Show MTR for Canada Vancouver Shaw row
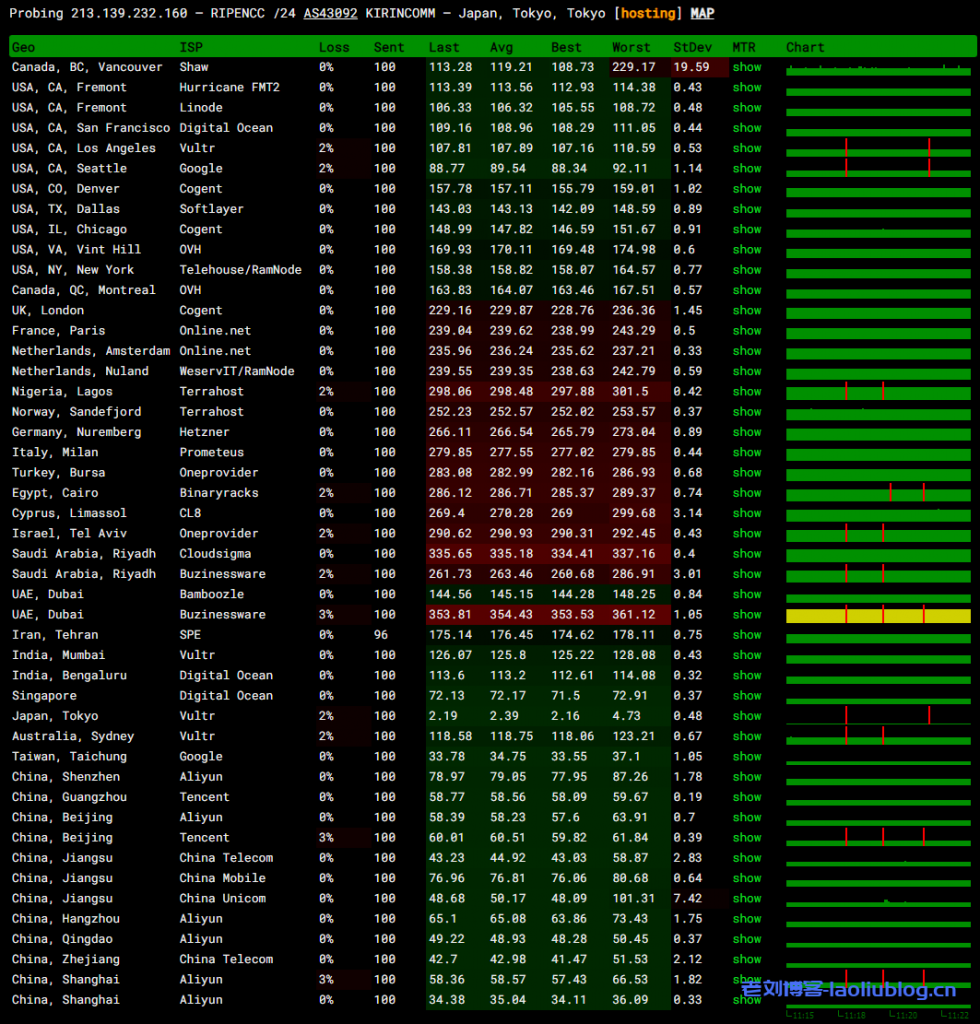 click(746, 67)
